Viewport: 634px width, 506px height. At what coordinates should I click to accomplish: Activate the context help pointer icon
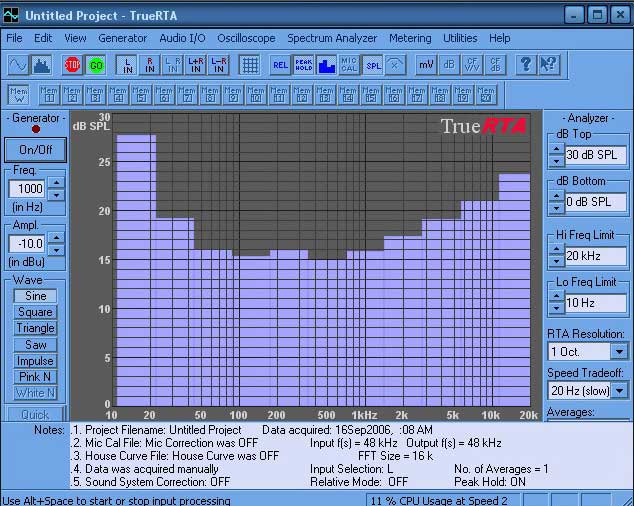[x=549, y=65]
